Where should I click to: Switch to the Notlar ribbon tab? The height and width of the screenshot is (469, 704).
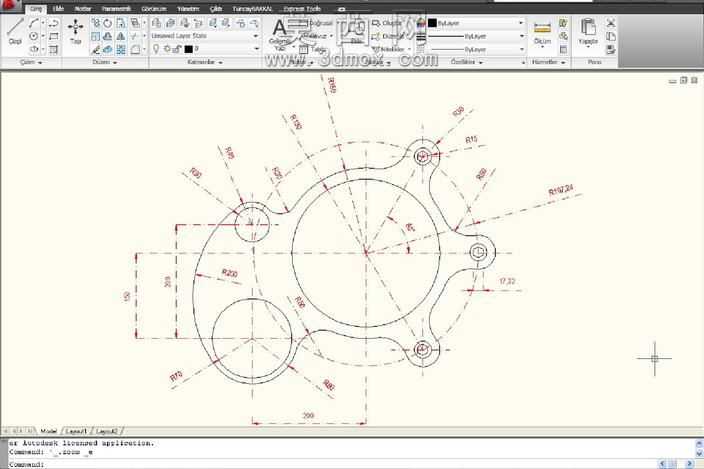[83, 9]
